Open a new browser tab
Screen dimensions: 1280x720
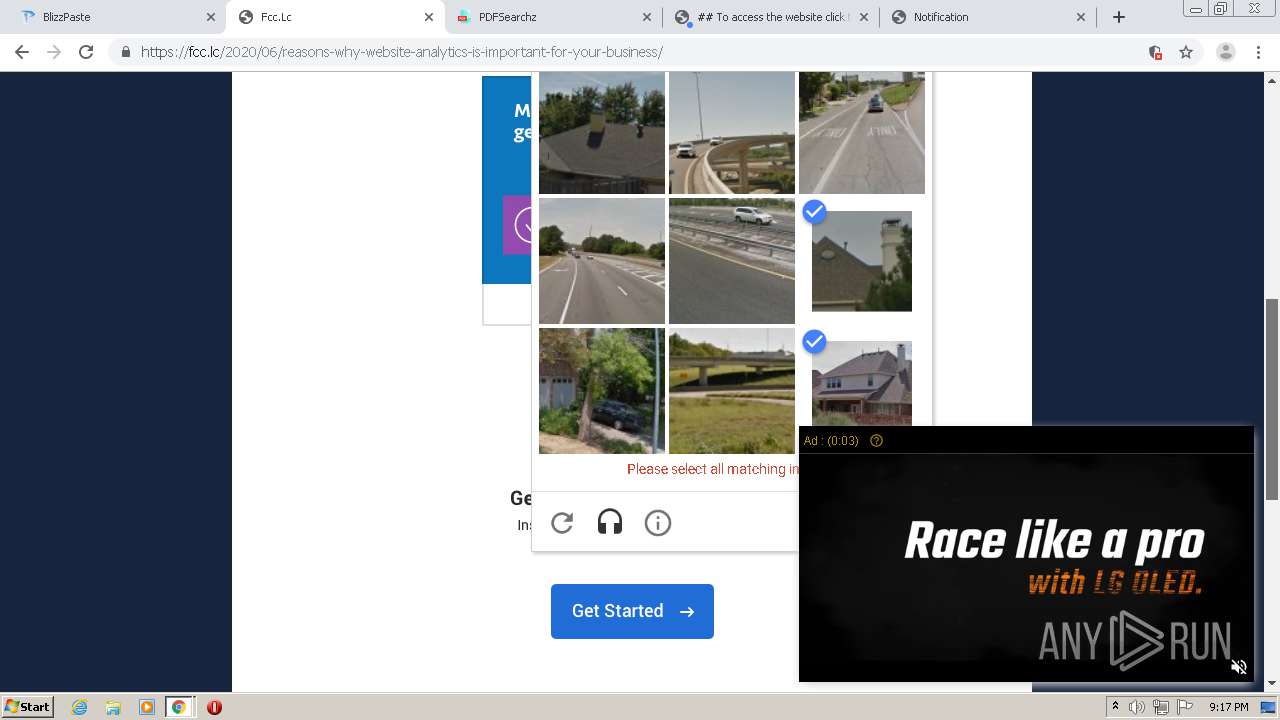click(x=1119, y=17)
